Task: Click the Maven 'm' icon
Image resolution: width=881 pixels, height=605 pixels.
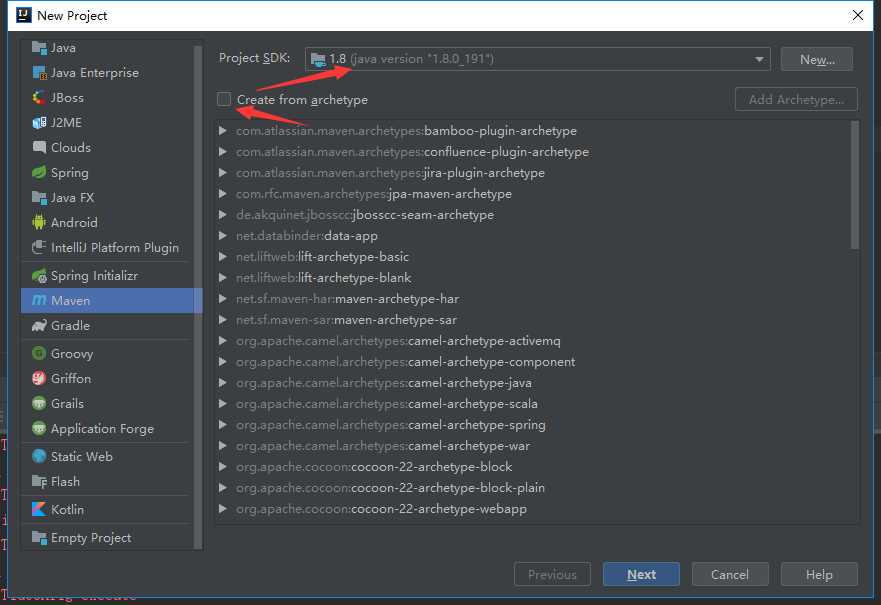Action: point(39,301)
